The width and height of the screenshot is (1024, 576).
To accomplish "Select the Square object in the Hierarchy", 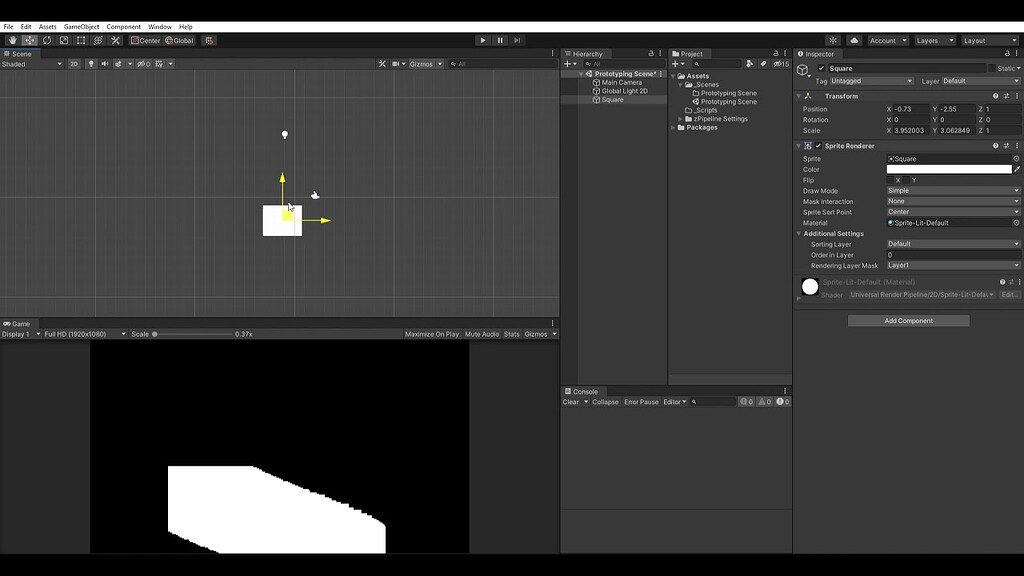I will tap(612, 99).
